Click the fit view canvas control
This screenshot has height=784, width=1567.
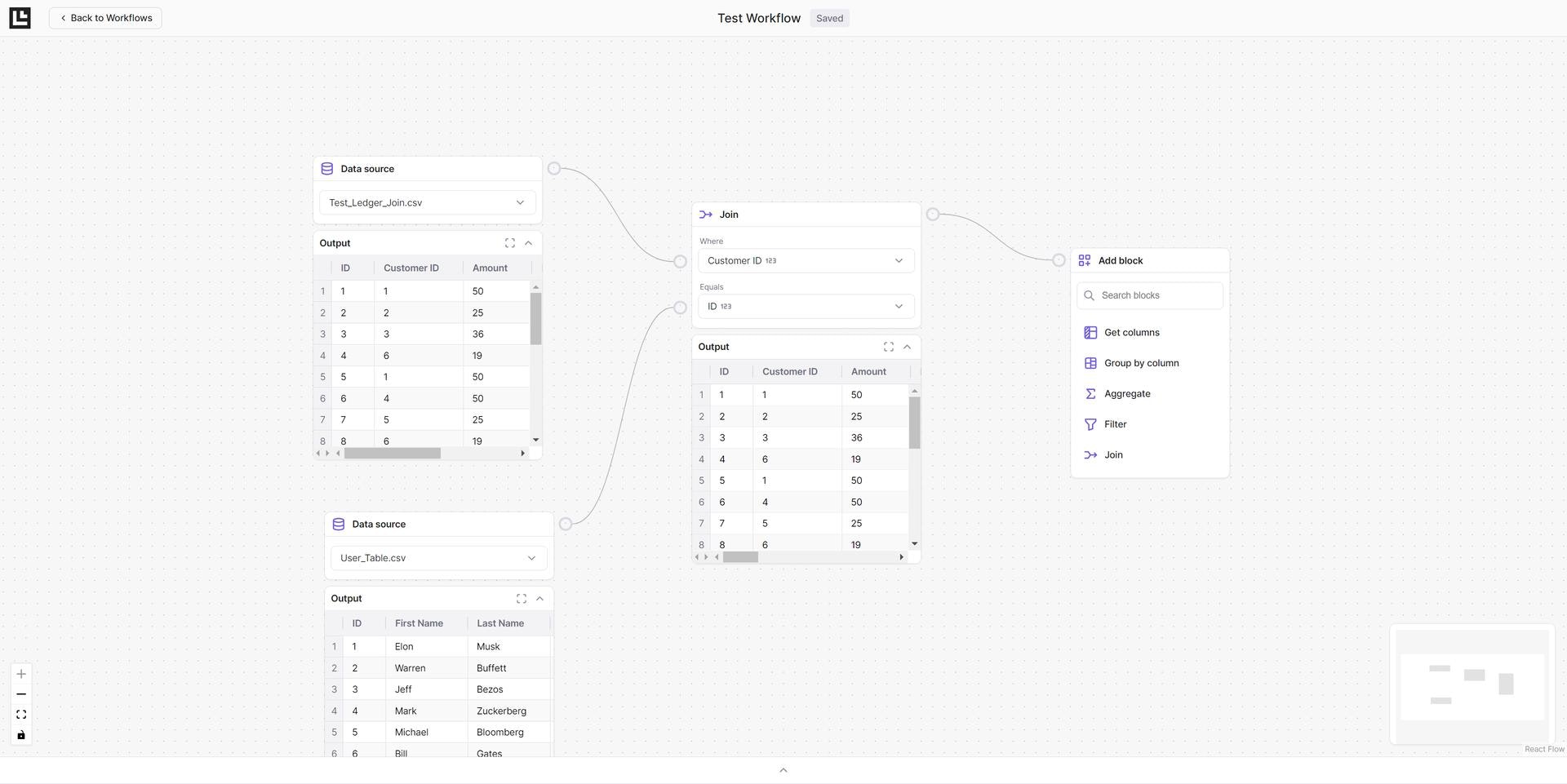click(x=21, y=715)
